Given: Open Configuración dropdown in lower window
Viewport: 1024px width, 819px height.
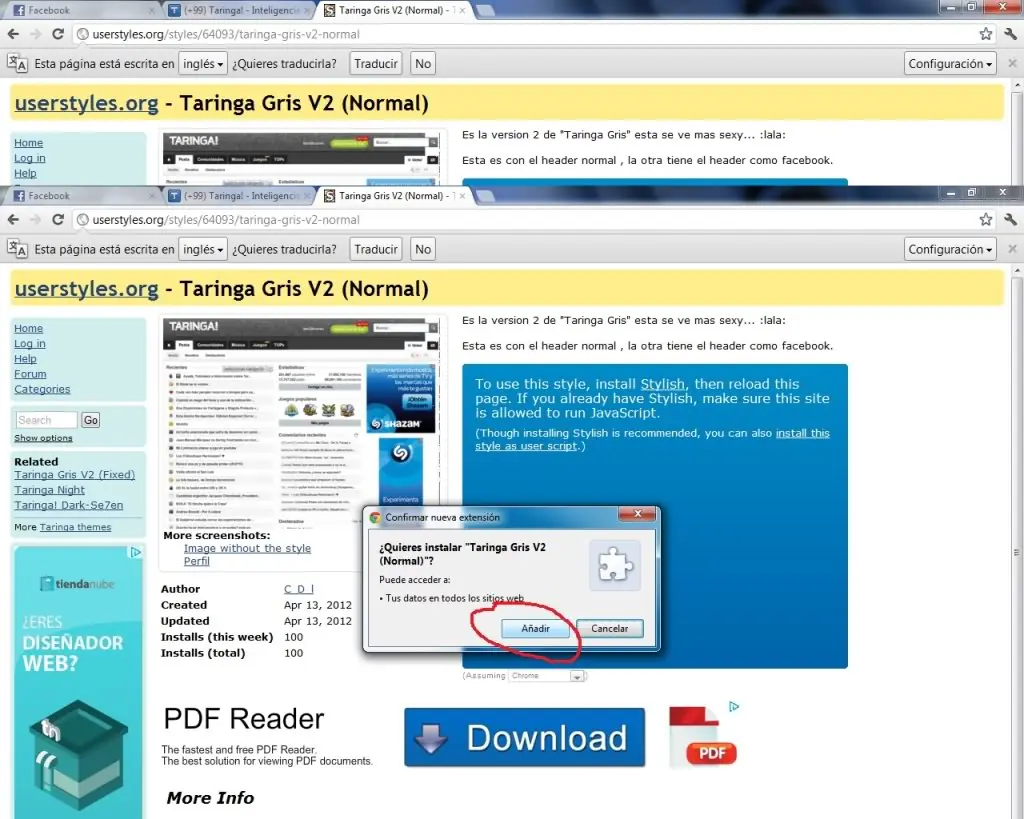Looking at the screenshot, I should (x=950, y=249).
